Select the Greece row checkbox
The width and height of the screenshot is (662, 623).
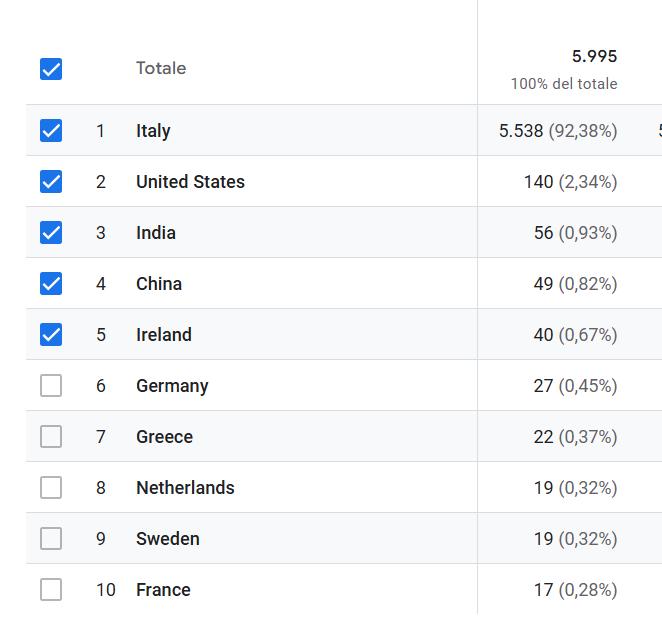(x=51, y=437)
